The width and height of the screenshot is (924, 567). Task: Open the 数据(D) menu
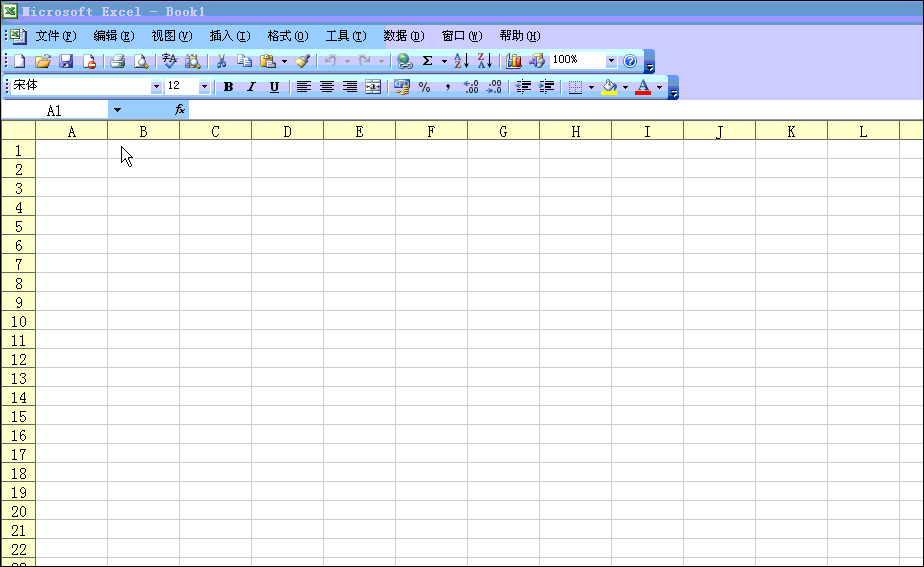point(404,36)
